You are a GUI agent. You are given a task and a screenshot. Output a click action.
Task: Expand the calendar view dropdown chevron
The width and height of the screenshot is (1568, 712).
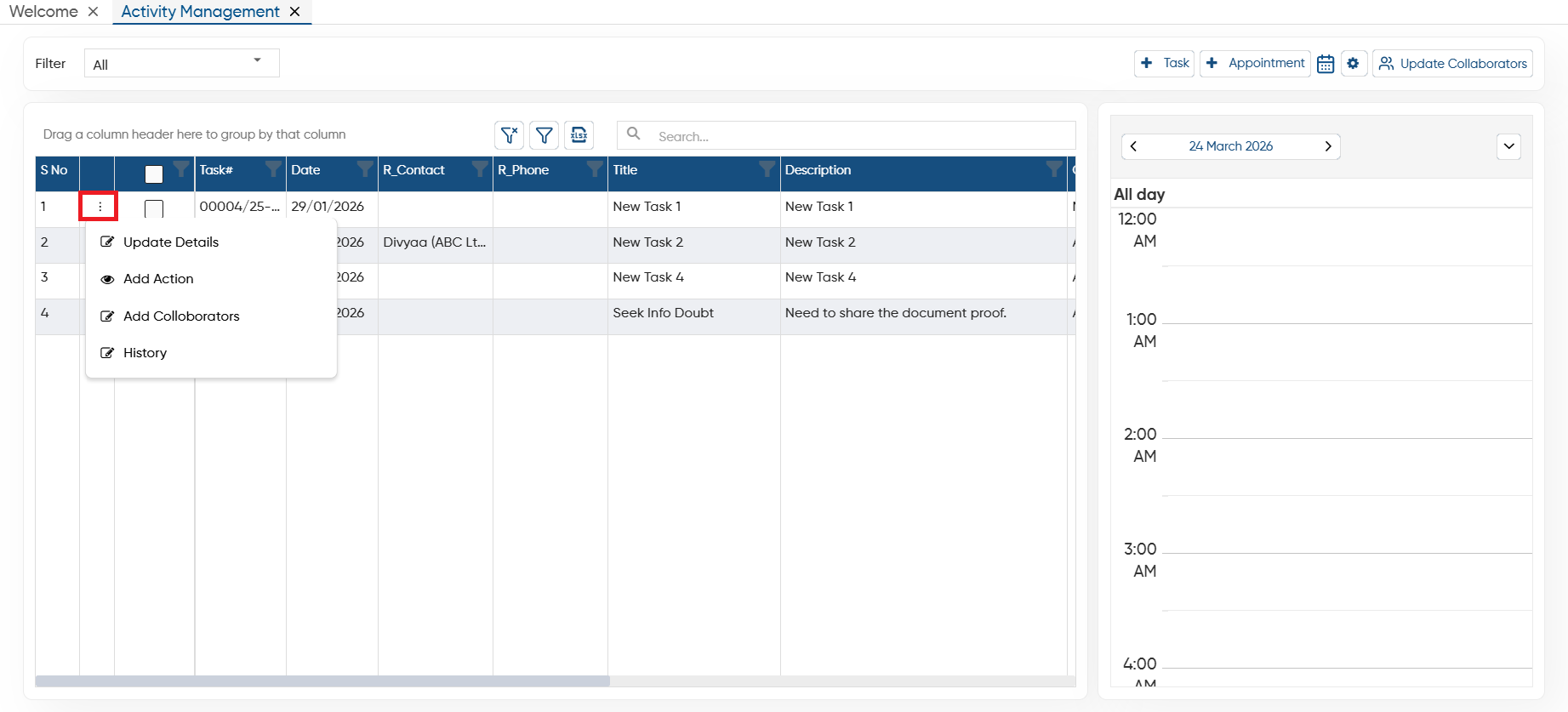point(1508,146)
